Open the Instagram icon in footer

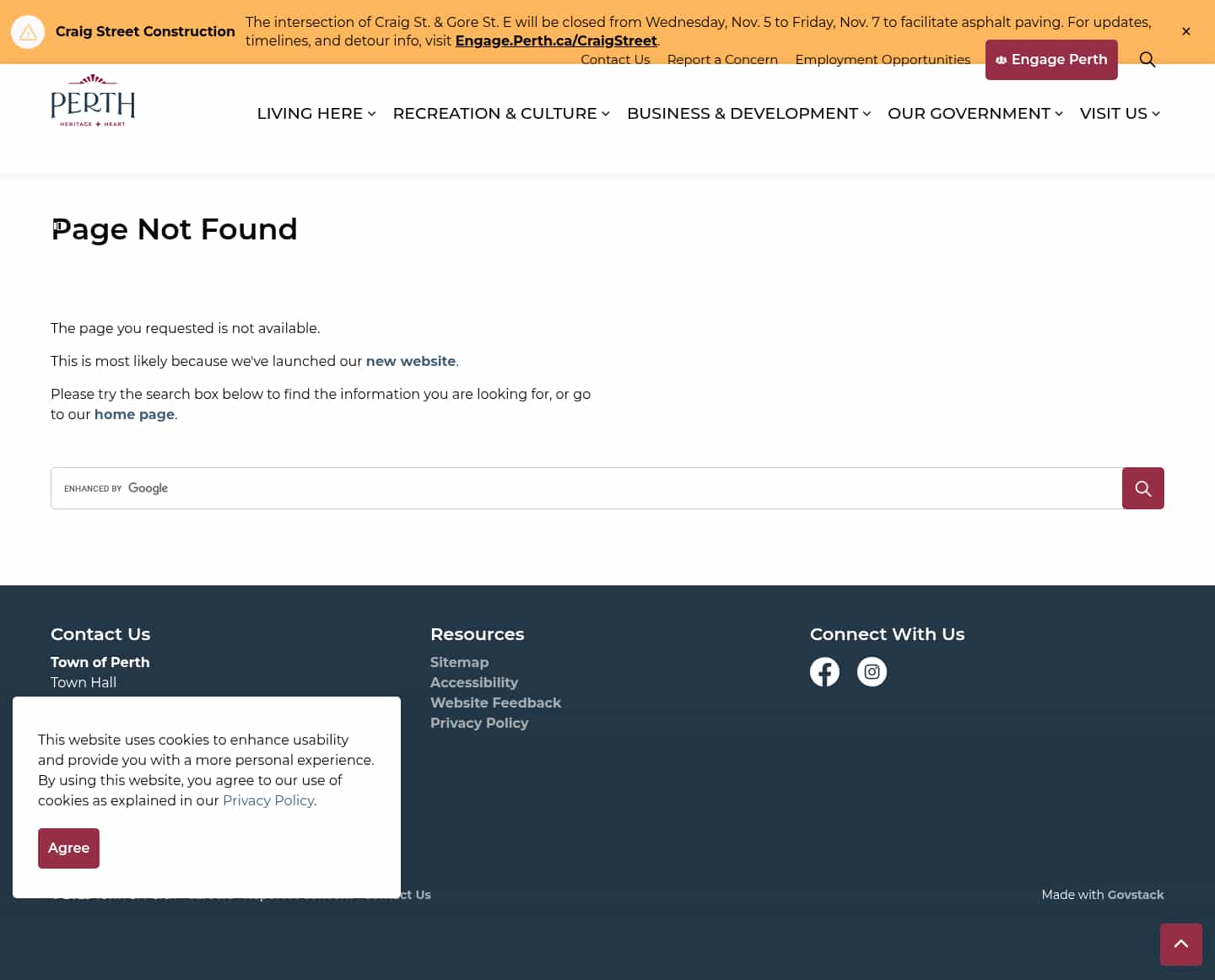coord(872,671)
